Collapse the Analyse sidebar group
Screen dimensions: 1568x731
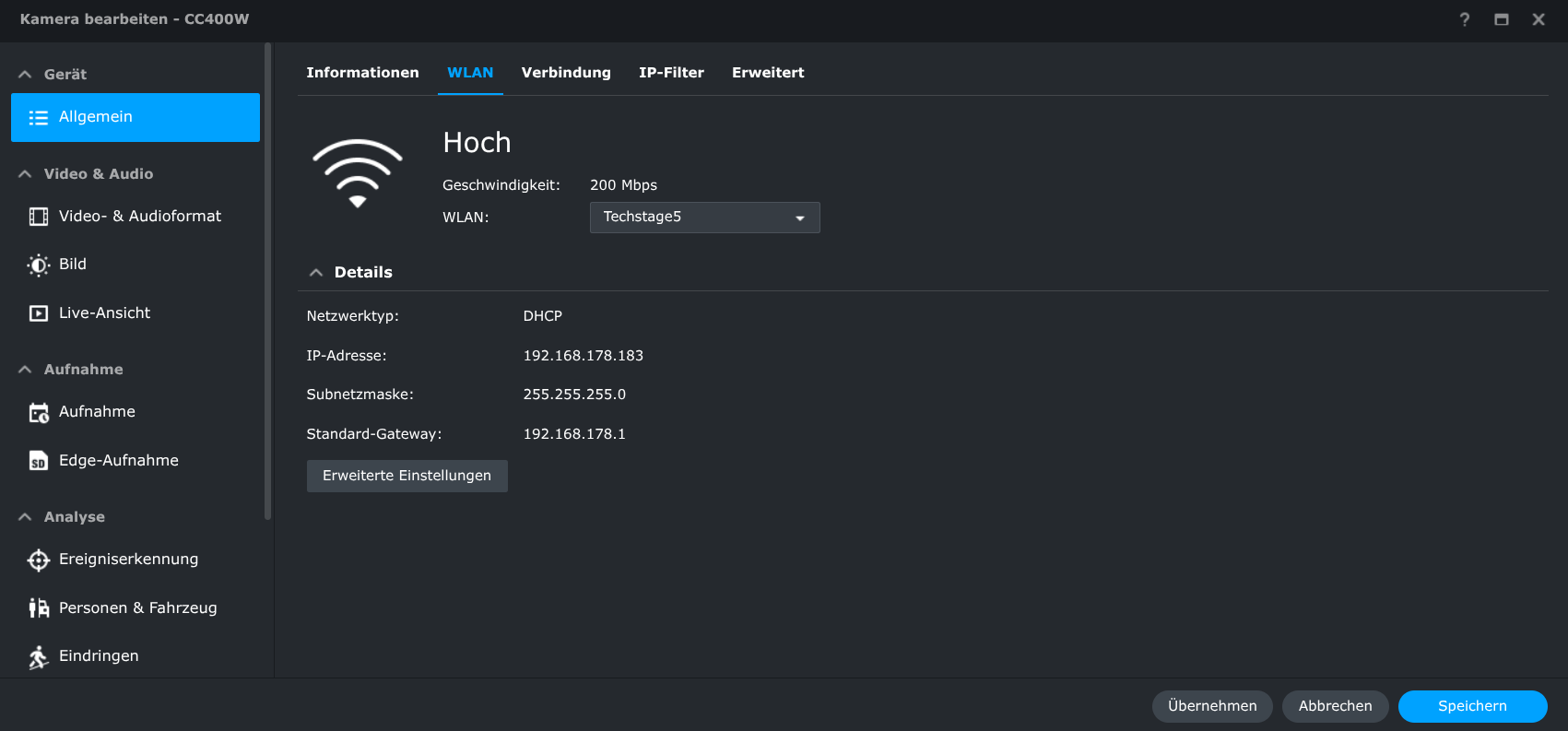tap(25, 517)
